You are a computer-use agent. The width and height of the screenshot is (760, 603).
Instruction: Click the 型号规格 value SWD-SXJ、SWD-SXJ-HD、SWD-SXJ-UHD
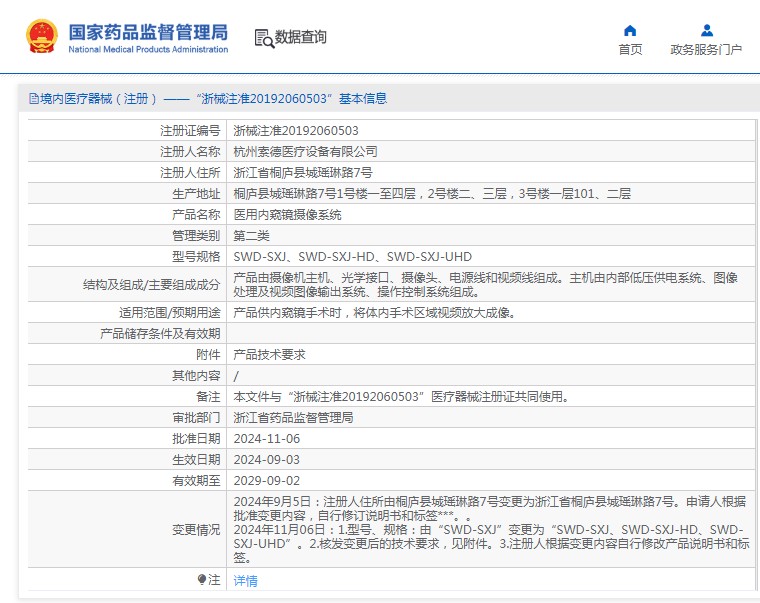(x=352, y=256)
